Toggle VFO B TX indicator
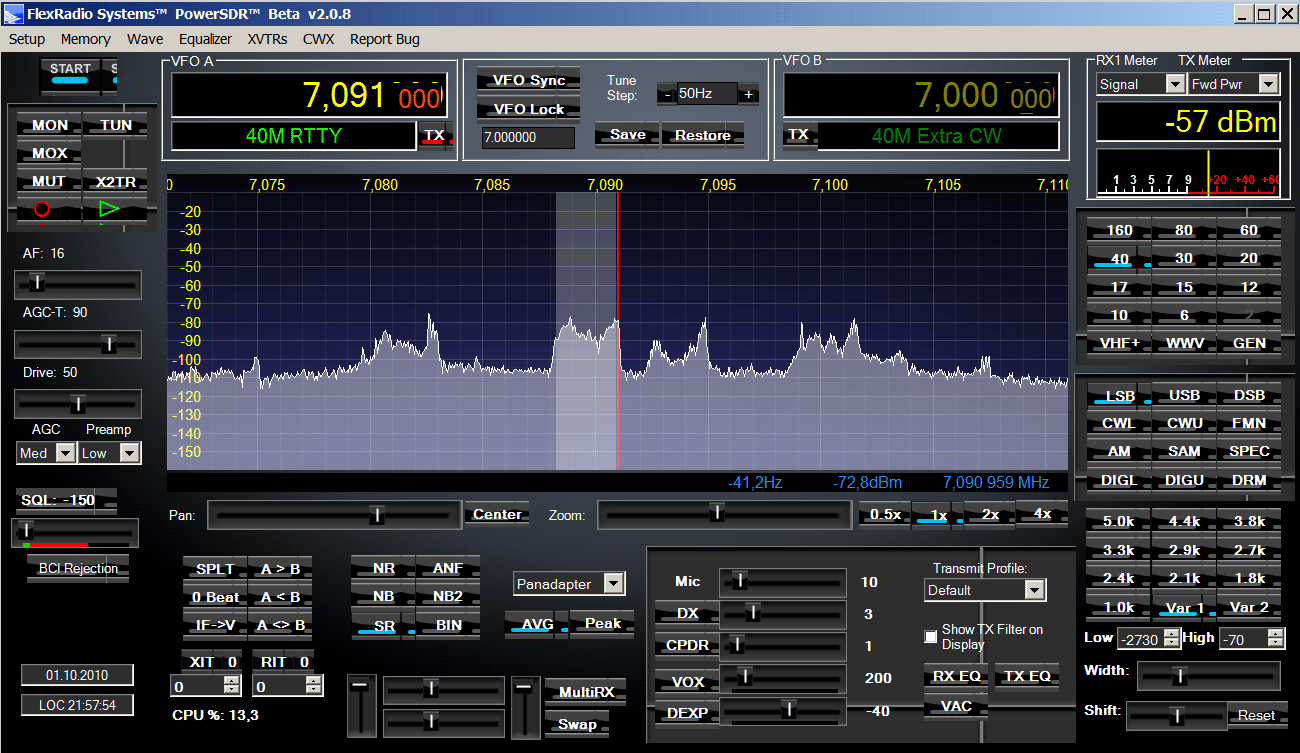The width and height of the screenshot is (1300, 753). point(798,135)
